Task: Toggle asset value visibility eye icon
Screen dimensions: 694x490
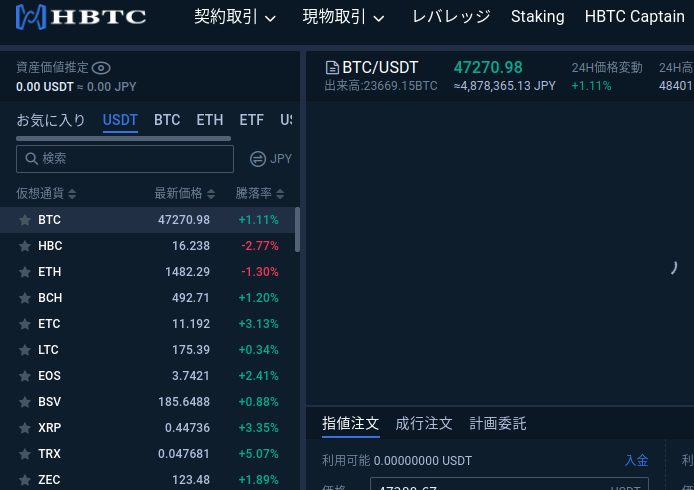Action: coord(101,68)
